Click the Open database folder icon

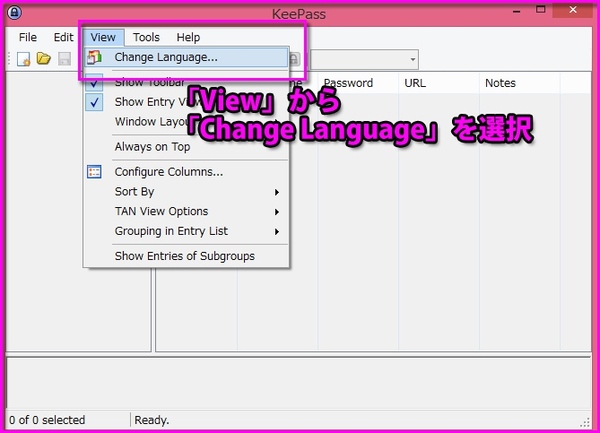[44, 59]
